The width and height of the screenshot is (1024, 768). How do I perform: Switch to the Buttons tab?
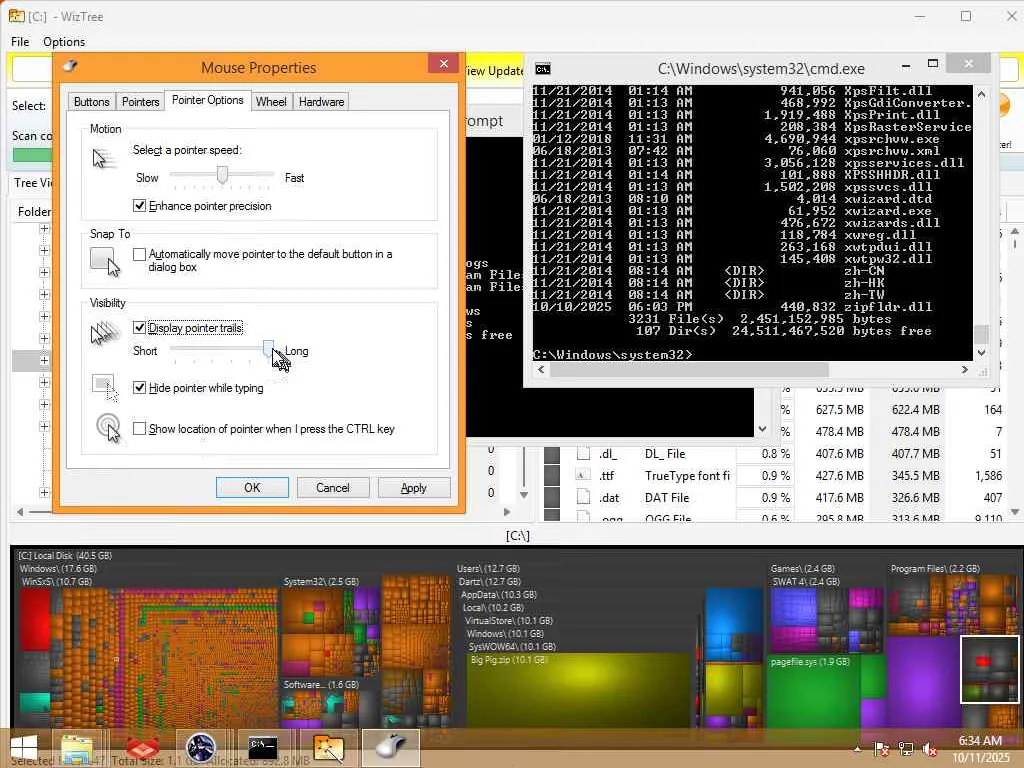[91, 102]
